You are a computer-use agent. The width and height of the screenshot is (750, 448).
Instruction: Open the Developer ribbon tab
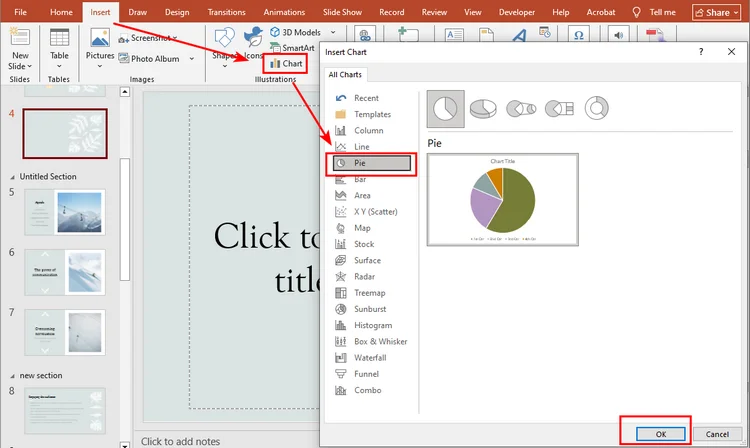point(517,12)
